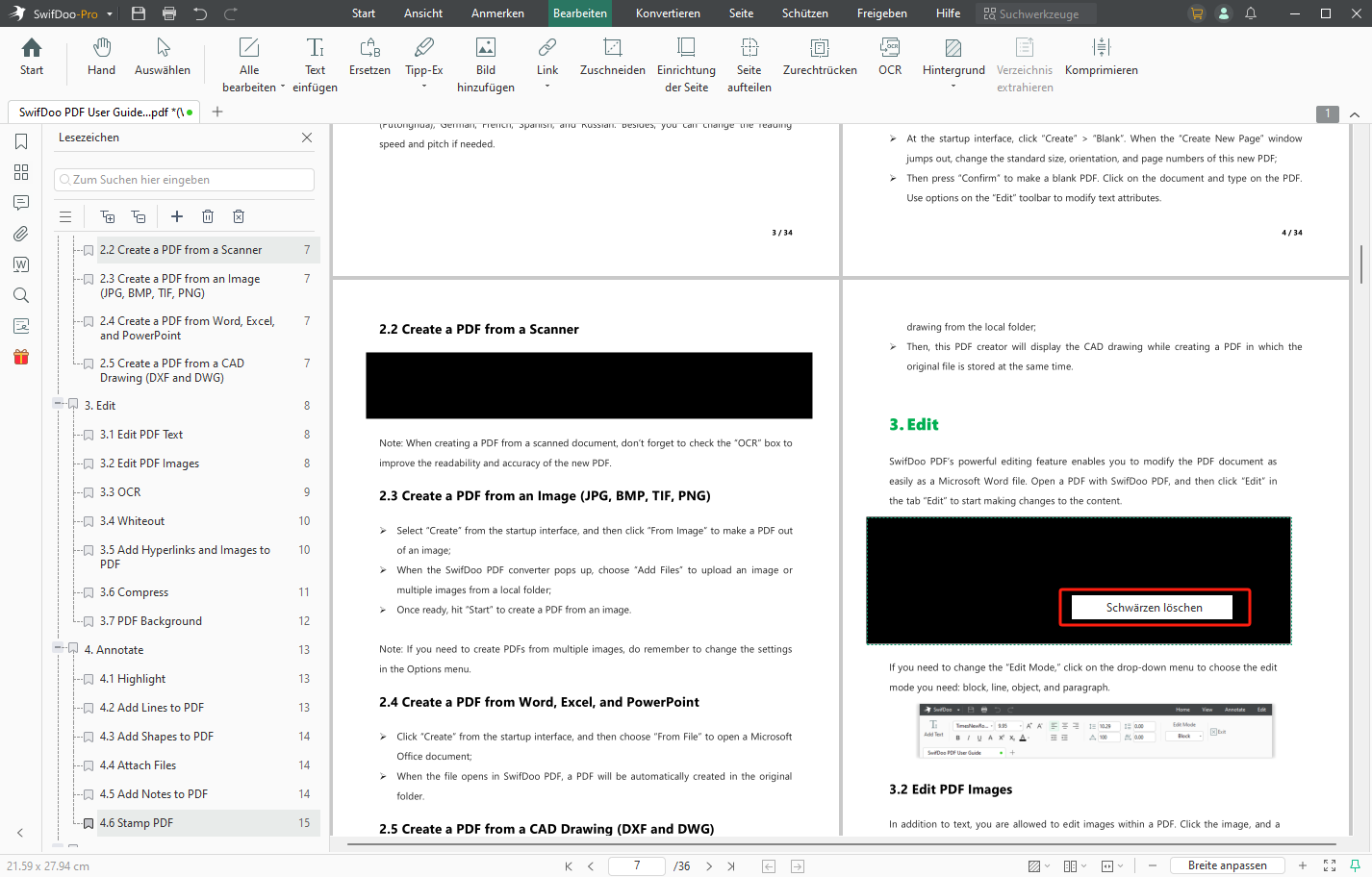Open the SwifDoo-Pro title dropdown
This screenshot has width=1372, height=877.
(x=110, y=14)
